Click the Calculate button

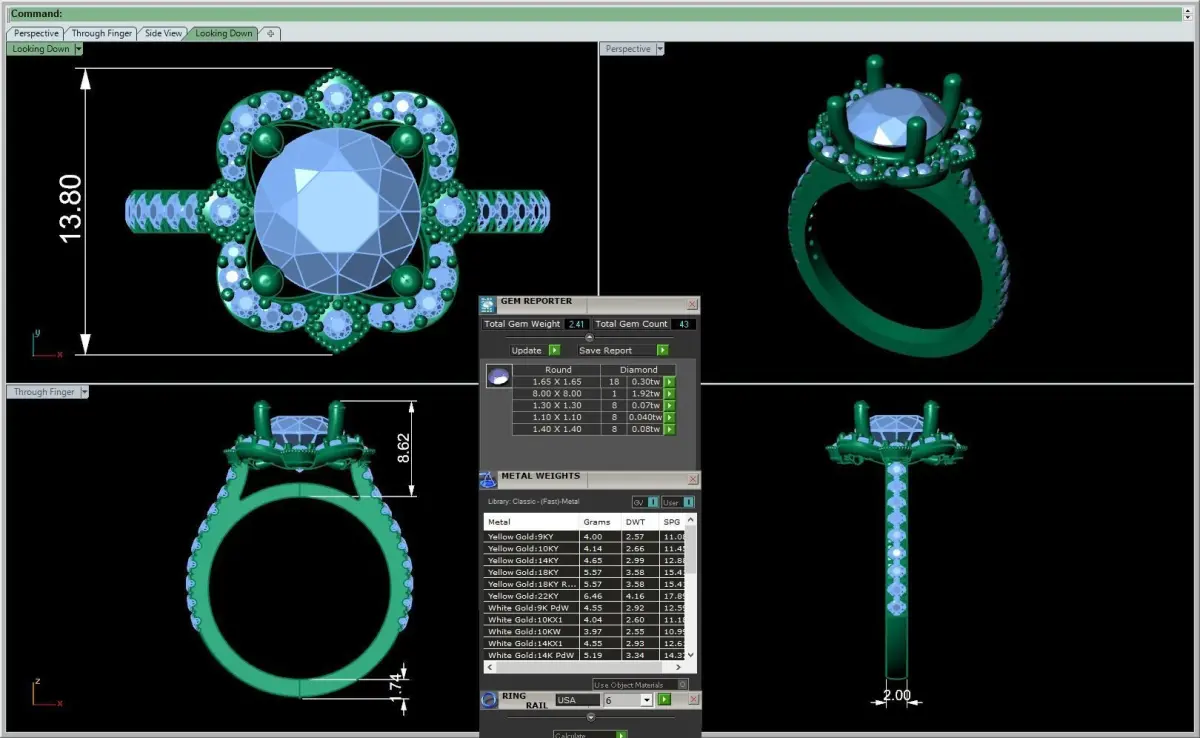tap(584, 734)
